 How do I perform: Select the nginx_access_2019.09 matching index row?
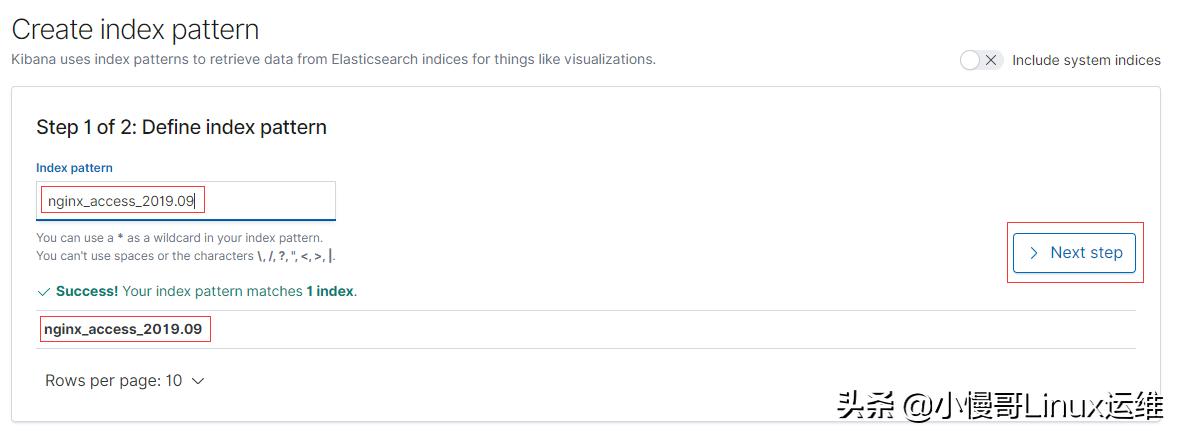(123, 329)
